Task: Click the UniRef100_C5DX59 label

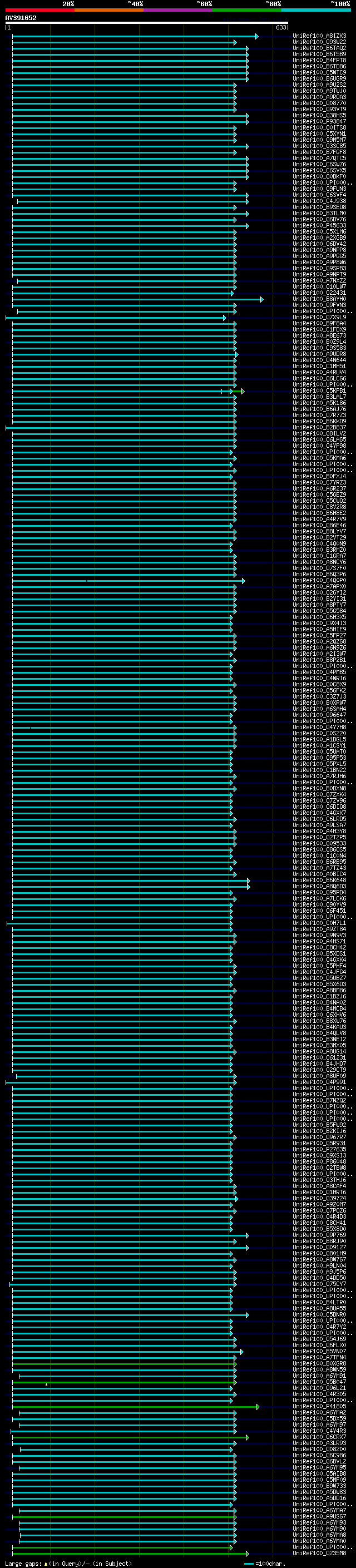Action: coord(319,1419)
